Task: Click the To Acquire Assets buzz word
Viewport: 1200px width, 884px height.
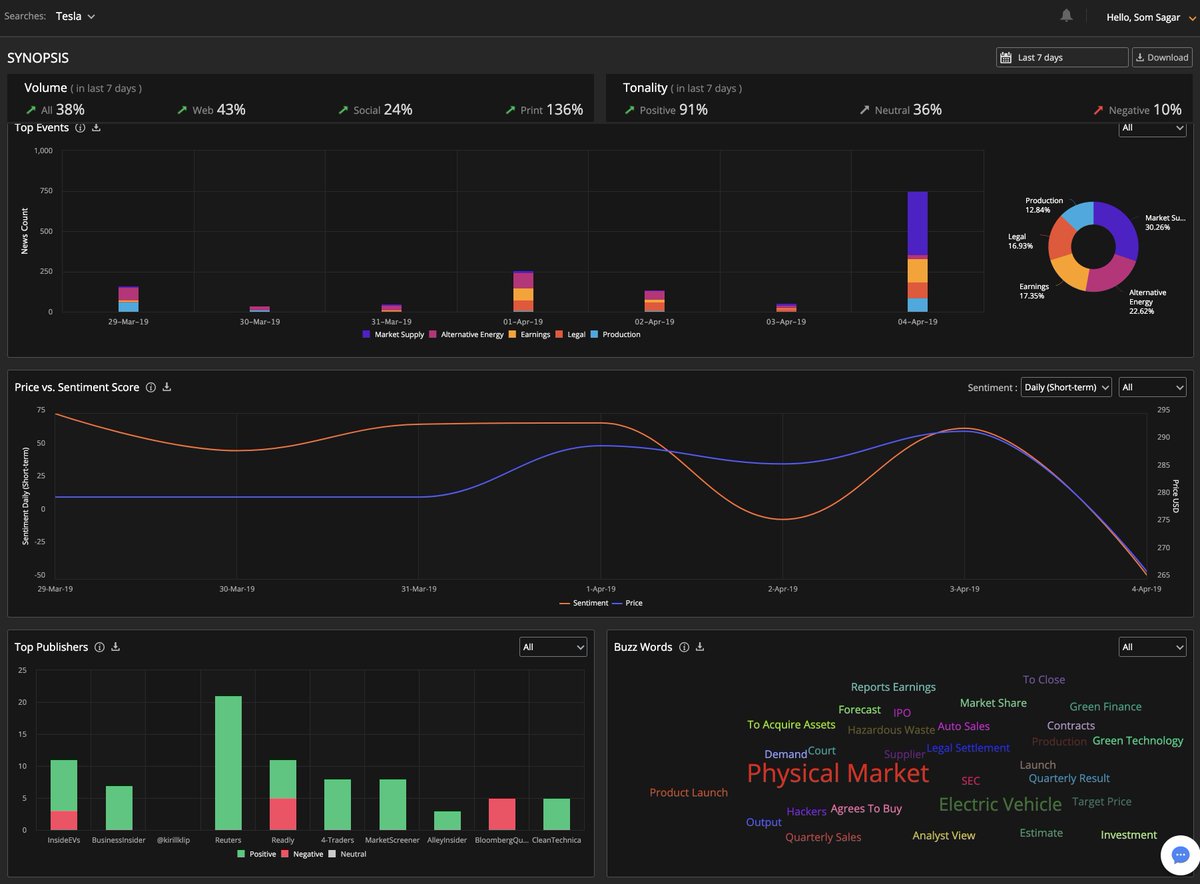Action: point(791,724)
